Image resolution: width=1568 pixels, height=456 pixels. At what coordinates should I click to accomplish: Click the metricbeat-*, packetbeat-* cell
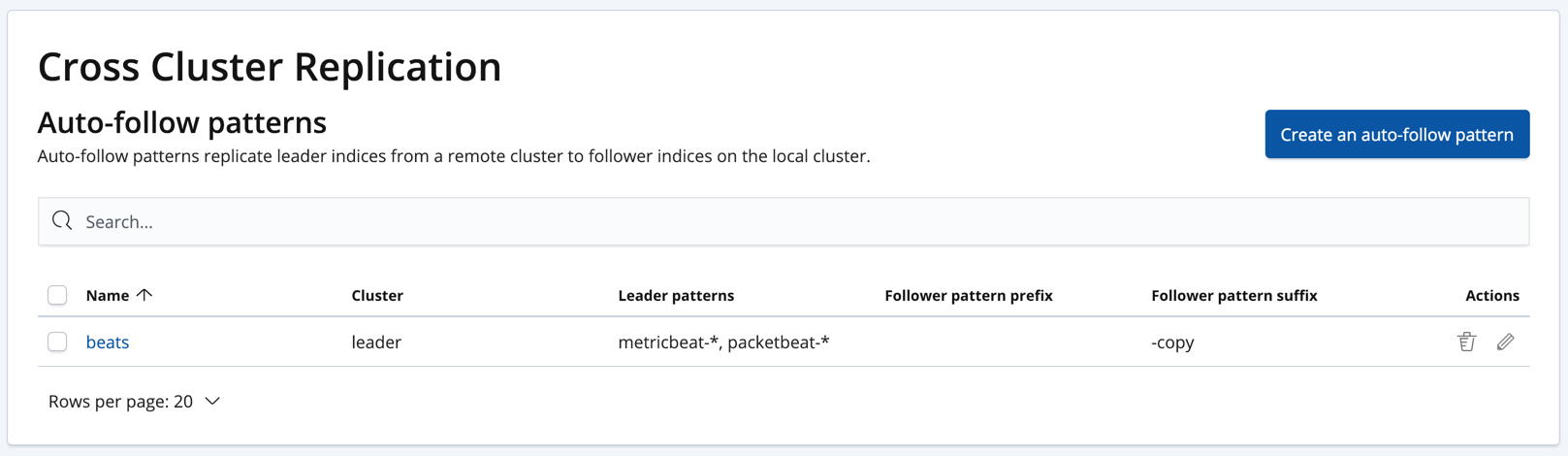click(x=723, y=342)
